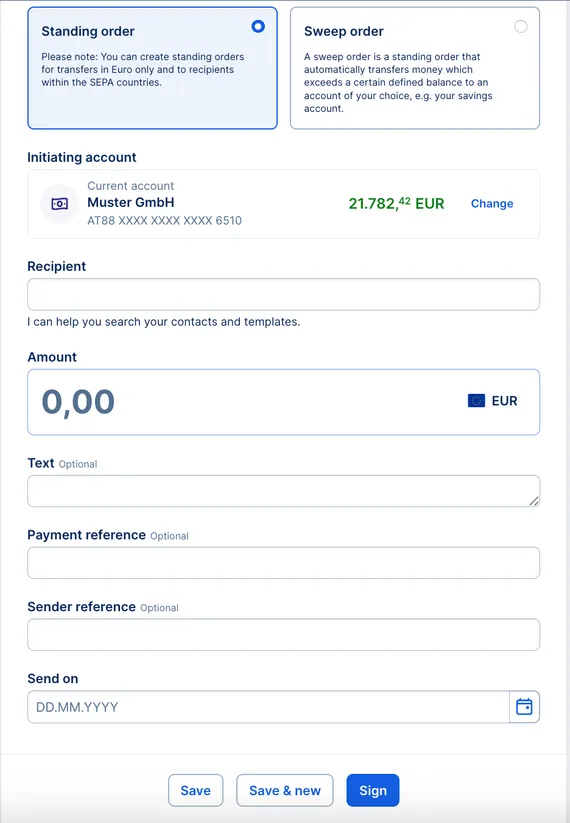570x823 pixels.
Task: Click into the optional Text field
Action: 283,491
